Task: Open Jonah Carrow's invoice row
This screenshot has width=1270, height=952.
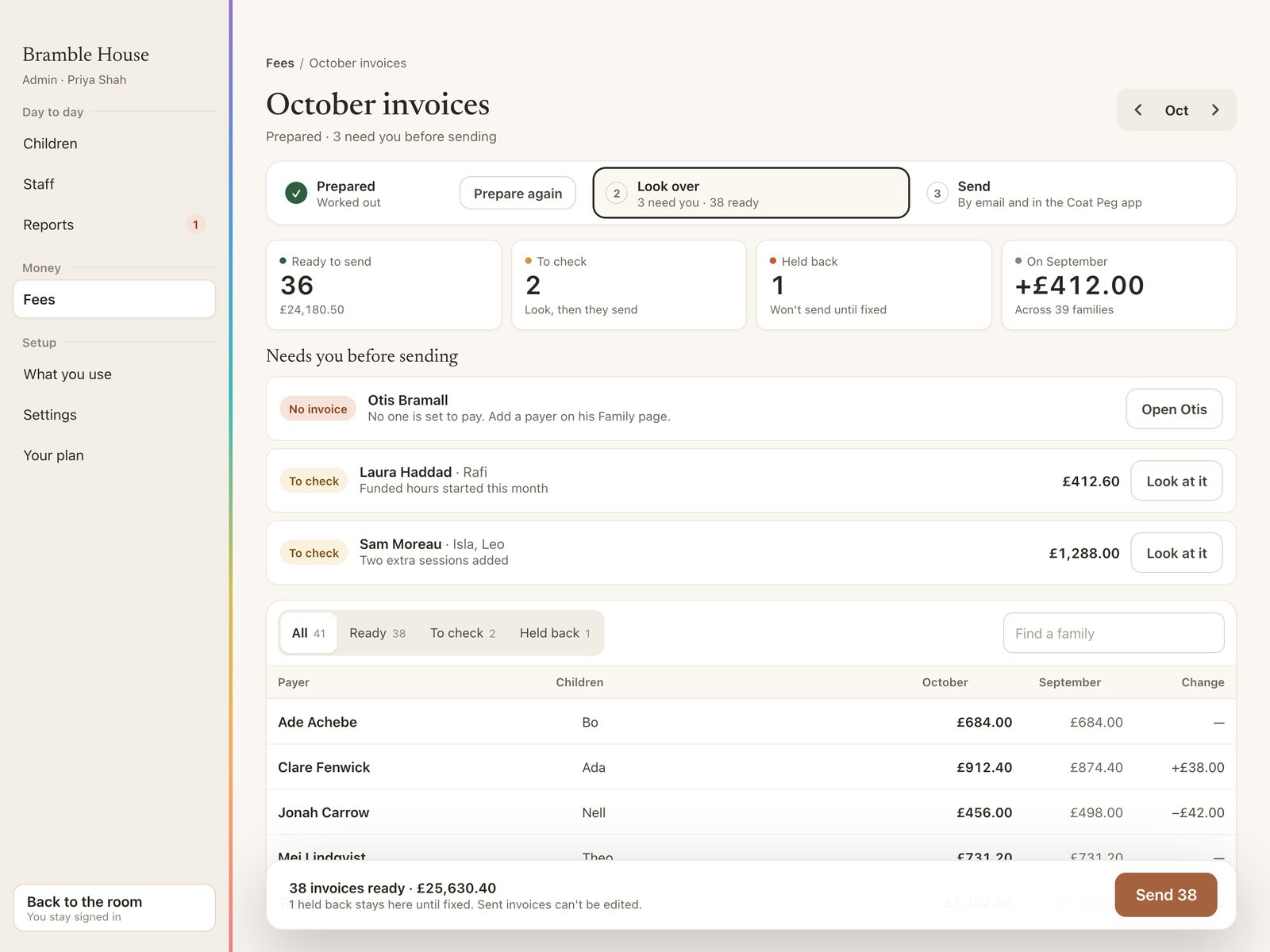Action: 751,812
